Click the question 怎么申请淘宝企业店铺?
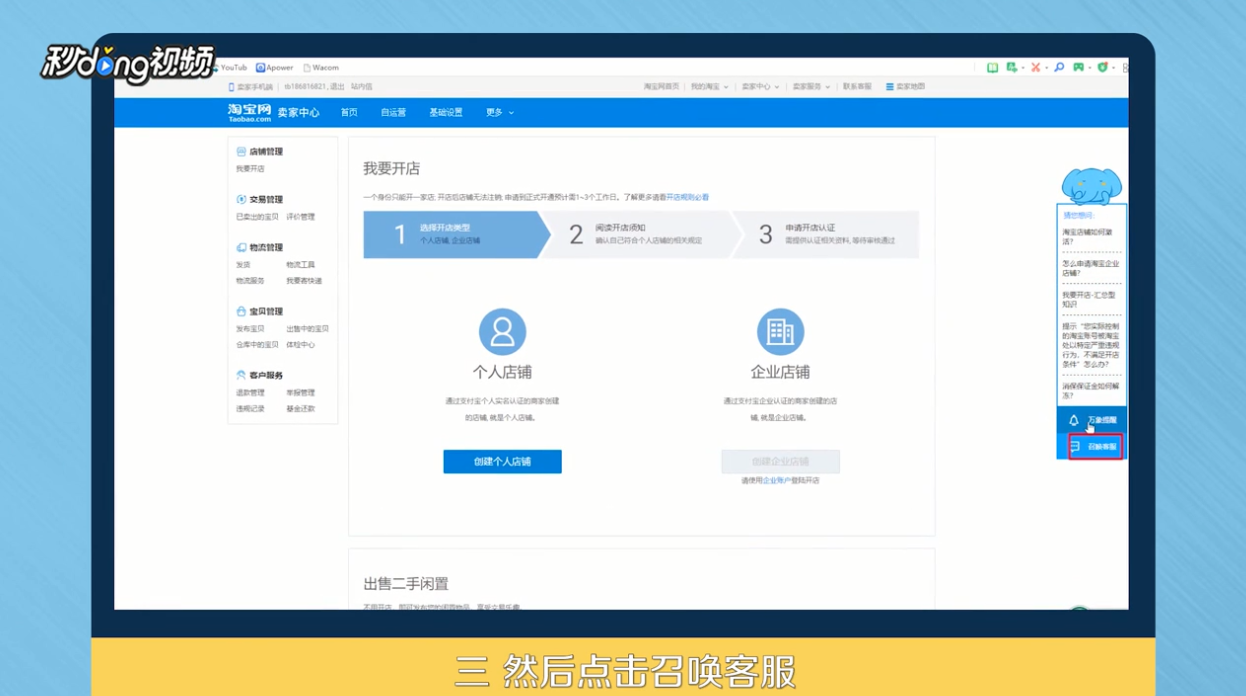Viewport: 1246px width, 696px height. 1090,268
